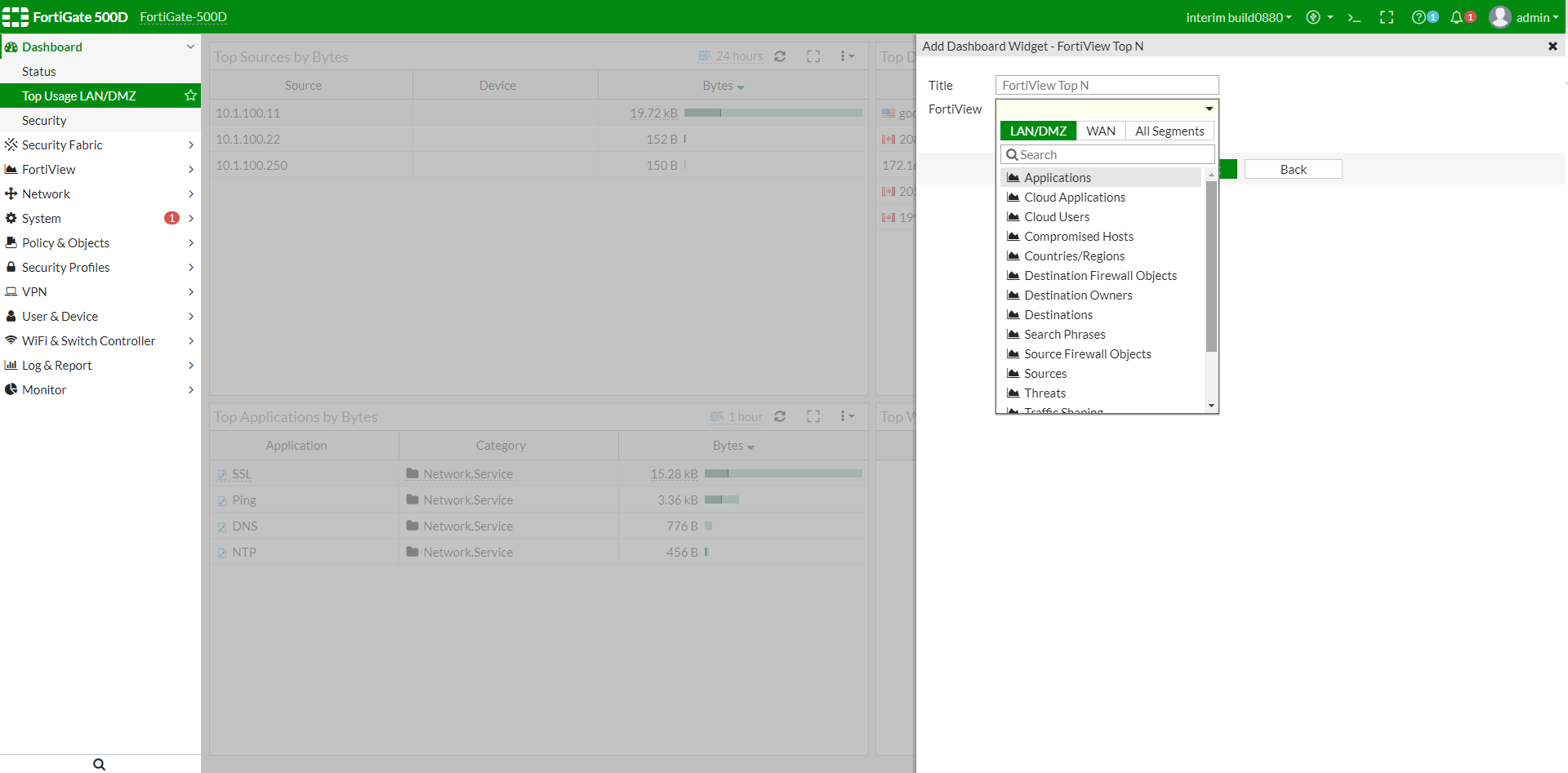Open Top Sources widget options menu

coord(847,56)
